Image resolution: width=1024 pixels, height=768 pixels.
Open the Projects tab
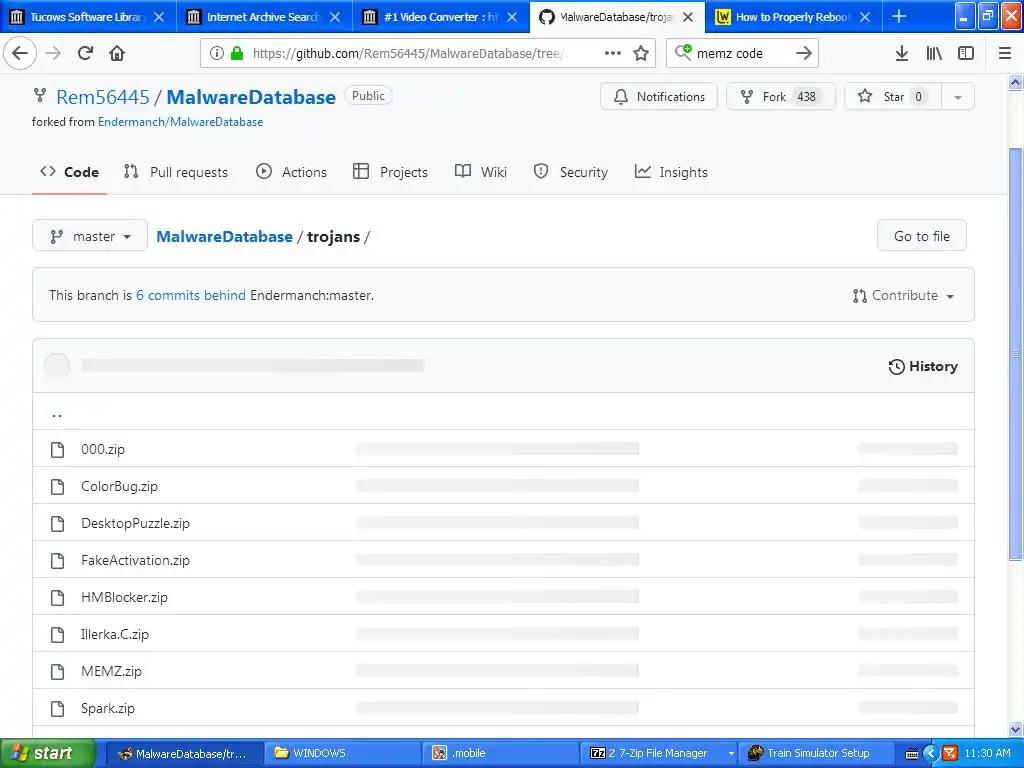point(391,172)
